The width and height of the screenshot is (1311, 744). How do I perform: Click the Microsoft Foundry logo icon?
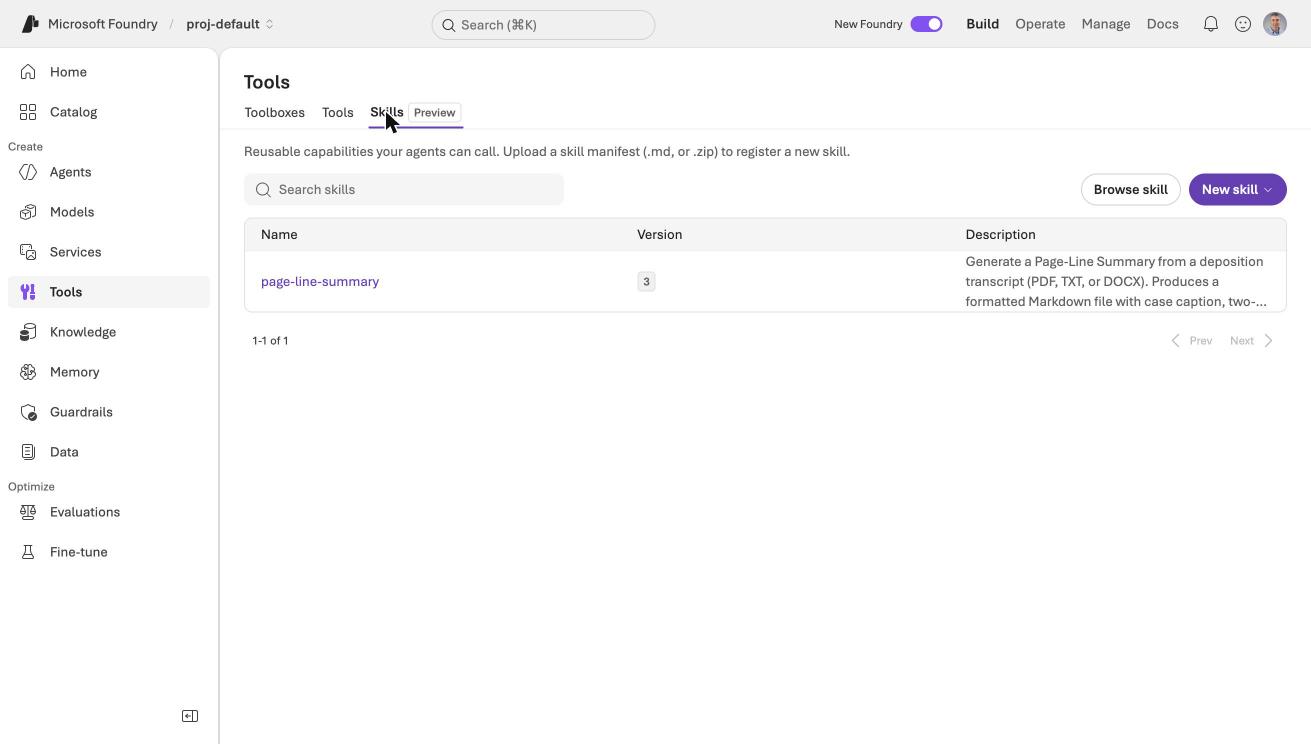click(30, 24)
